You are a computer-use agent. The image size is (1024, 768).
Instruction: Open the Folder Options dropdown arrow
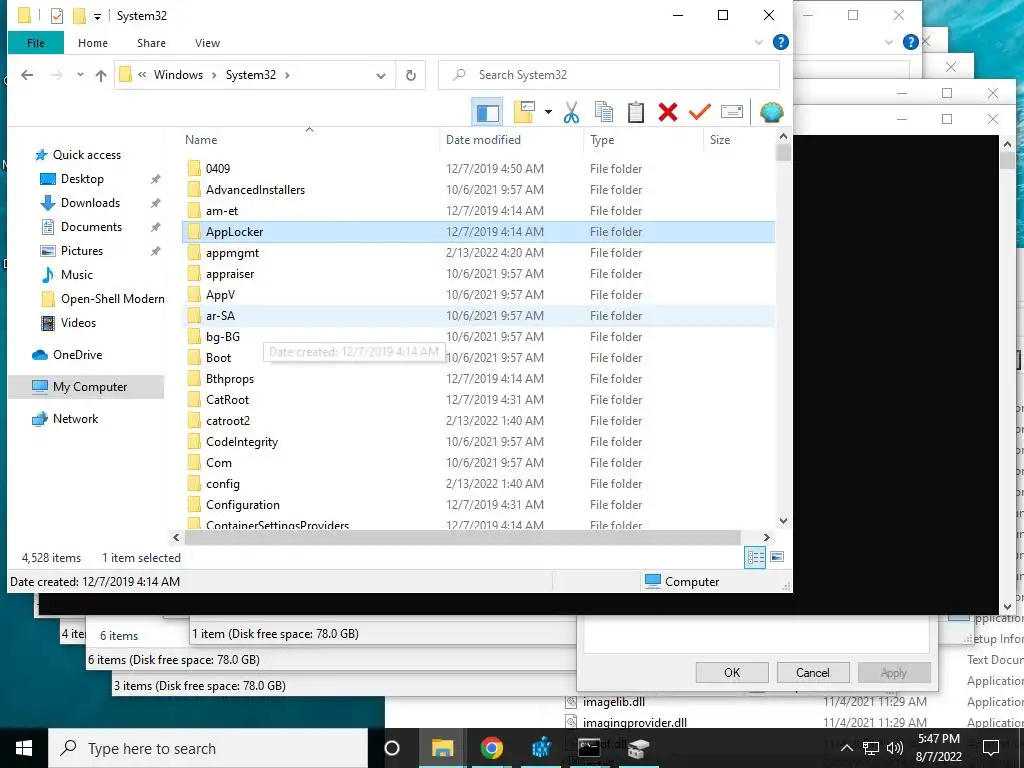coord(548,112)
